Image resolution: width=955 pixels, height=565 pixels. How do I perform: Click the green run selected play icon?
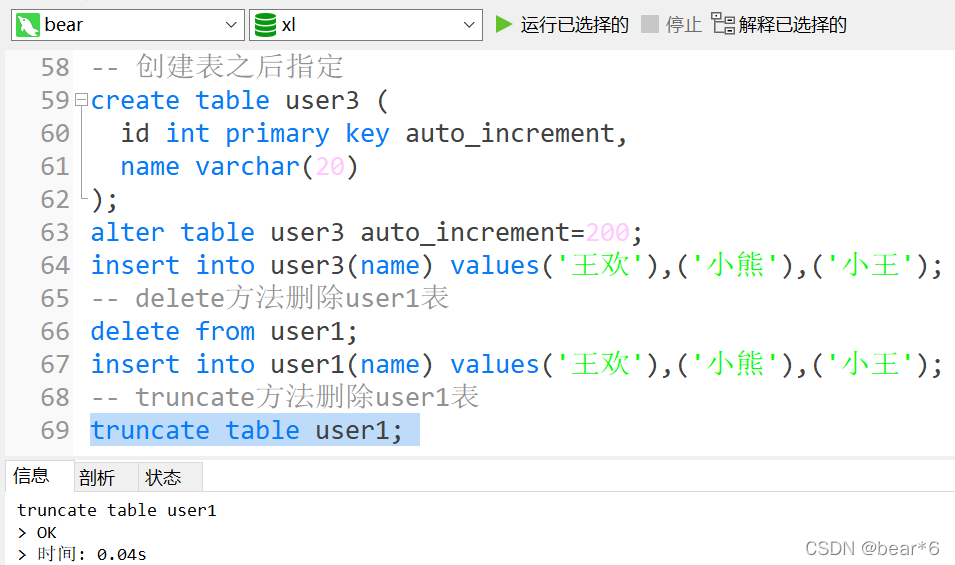pos(503,24)
